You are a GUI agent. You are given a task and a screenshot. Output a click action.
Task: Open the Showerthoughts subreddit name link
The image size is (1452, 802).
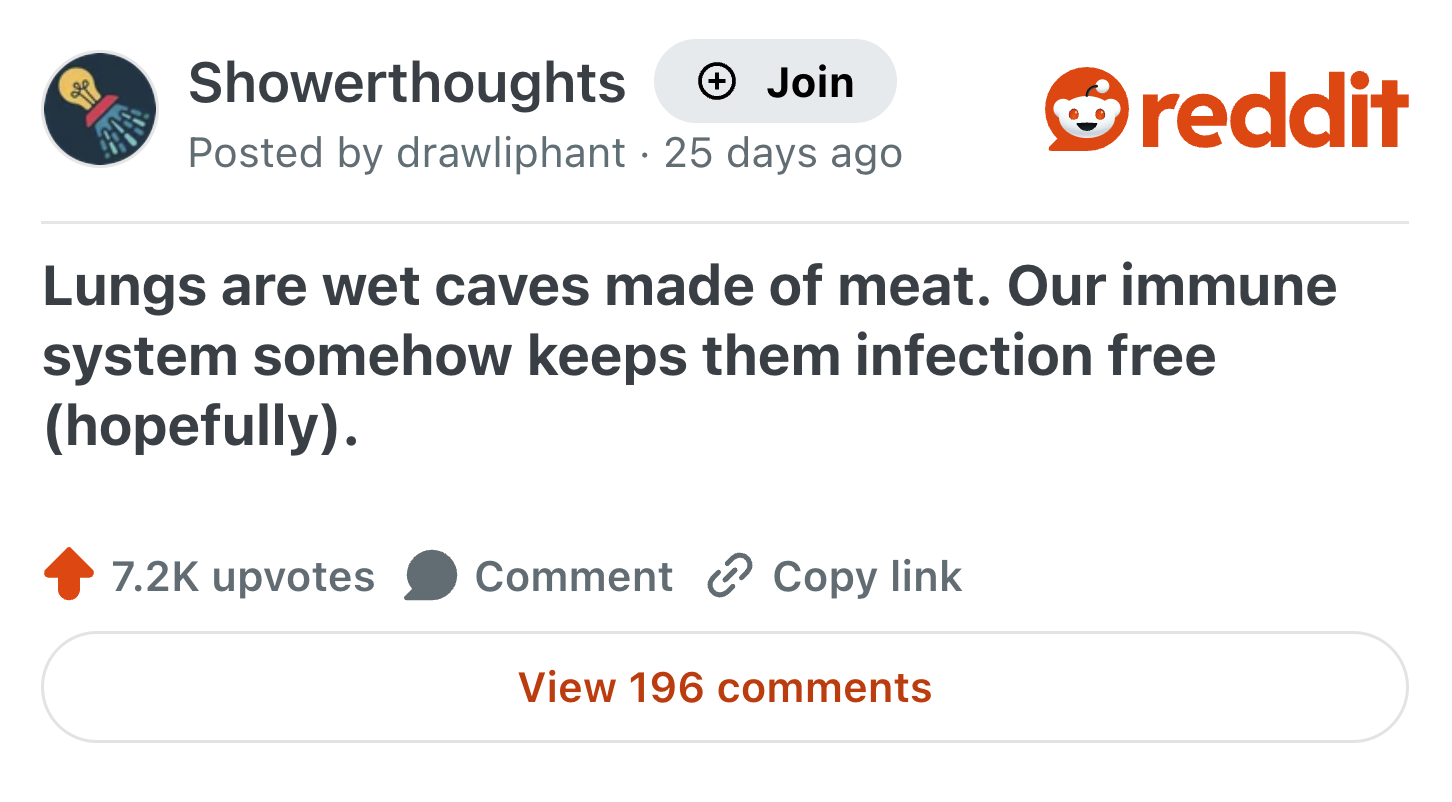407,83
